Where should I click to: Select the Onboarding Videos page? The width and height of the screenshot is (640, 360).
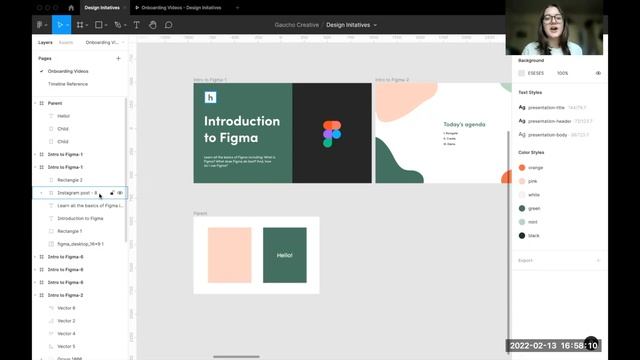click(x=68, y=71)
